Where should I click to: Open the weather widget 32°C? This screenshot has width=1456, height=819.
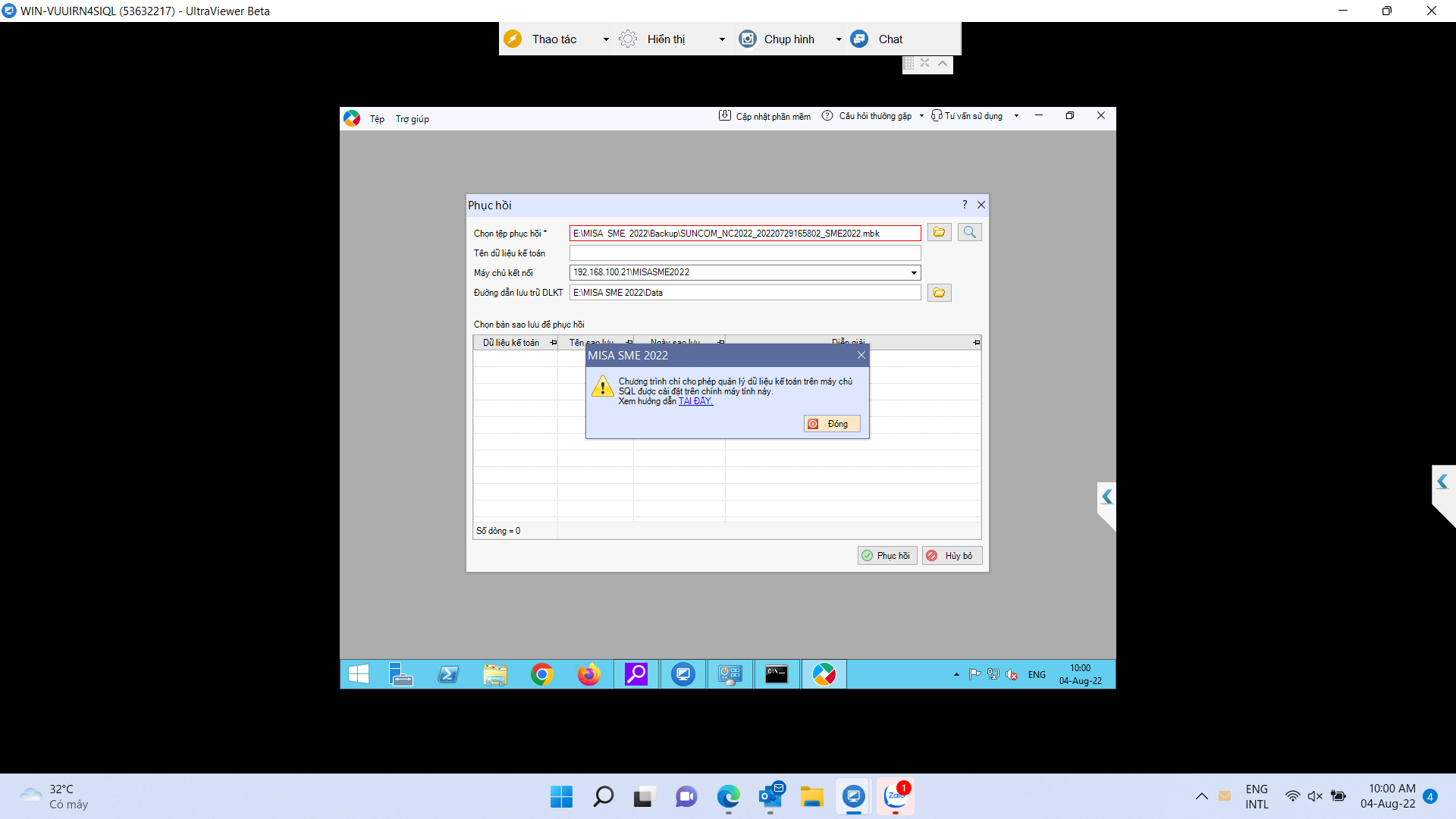[x=55, y=797]
